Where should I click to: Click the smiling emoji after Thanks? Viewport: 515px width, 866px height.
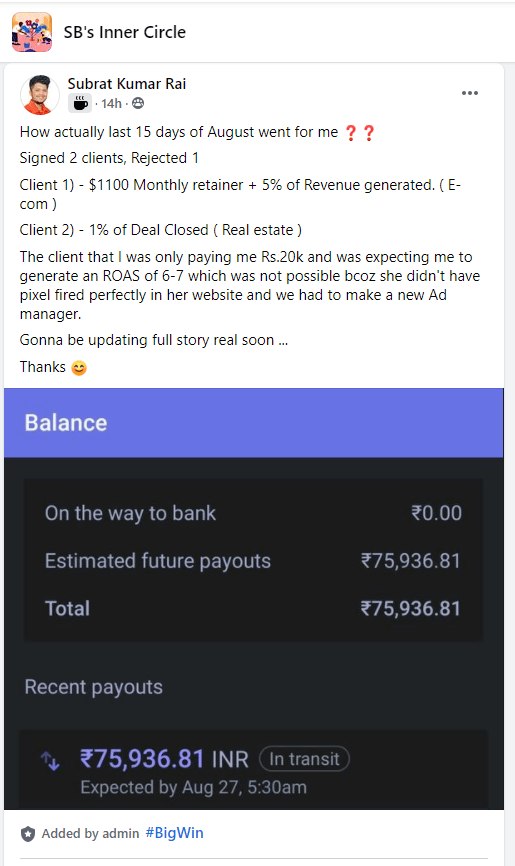pos(79,368)
